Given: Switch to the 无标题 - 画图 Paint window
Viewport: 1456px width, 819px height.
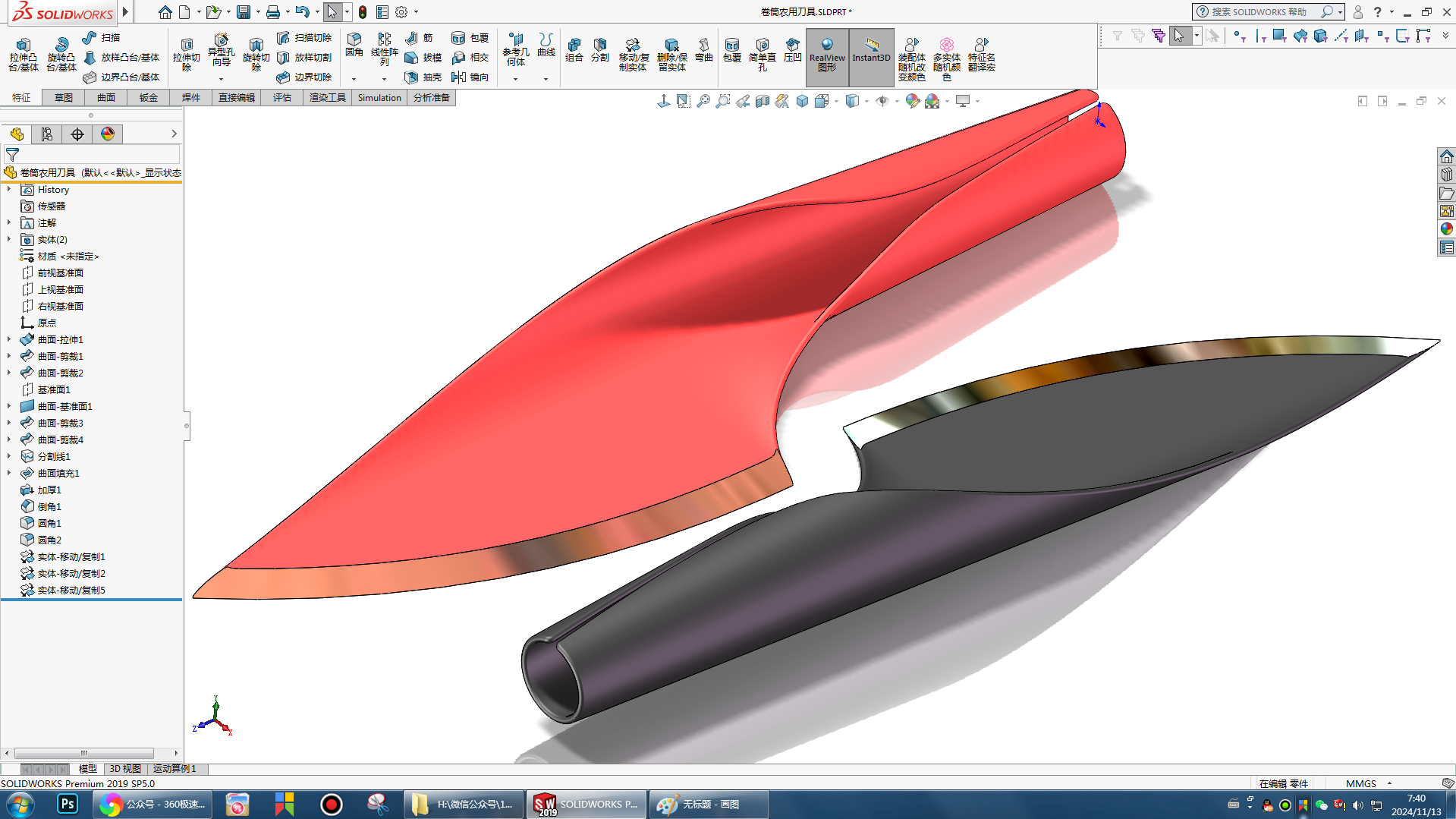Looking at the screenshot, I should tap(709, 804).
